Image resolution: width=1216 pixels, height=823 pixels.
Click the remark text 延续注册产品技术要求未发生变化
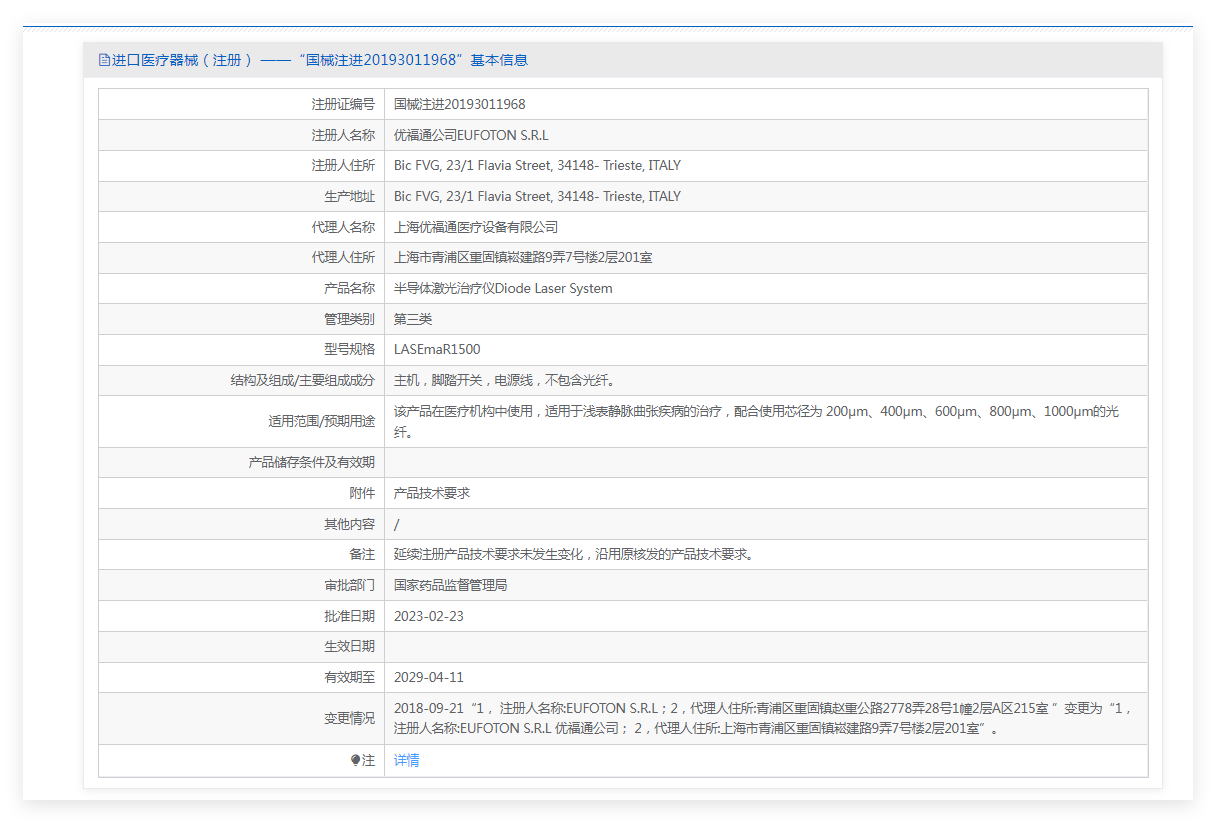coord(574,555)
